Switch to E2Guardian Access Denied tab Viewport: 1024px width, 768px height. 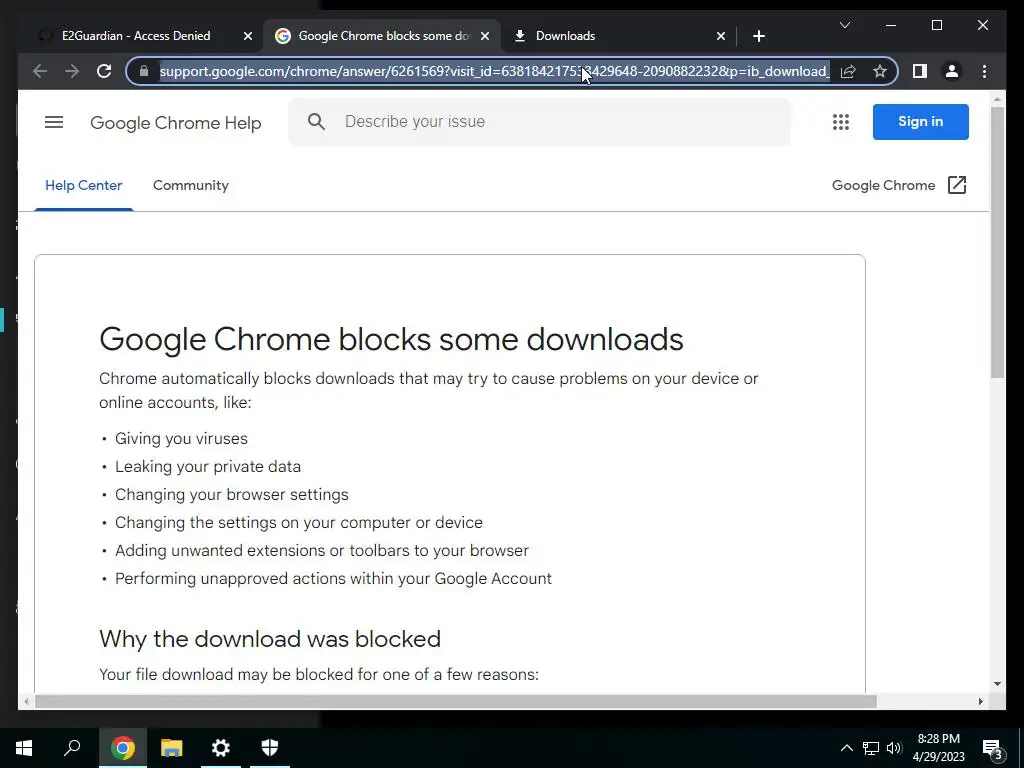(138, 36)
